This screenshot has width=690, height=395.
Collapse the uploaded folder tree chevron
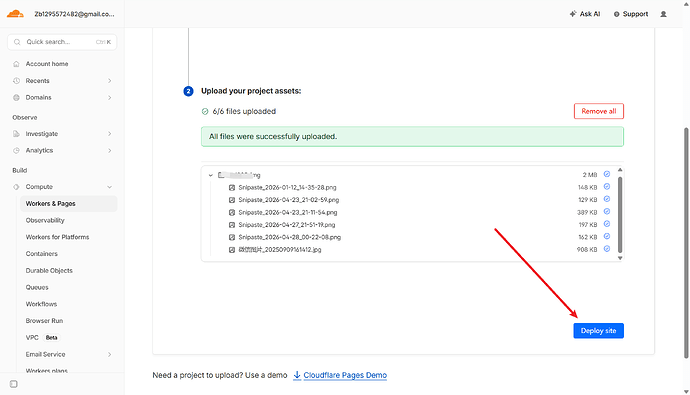pos(211,175)
